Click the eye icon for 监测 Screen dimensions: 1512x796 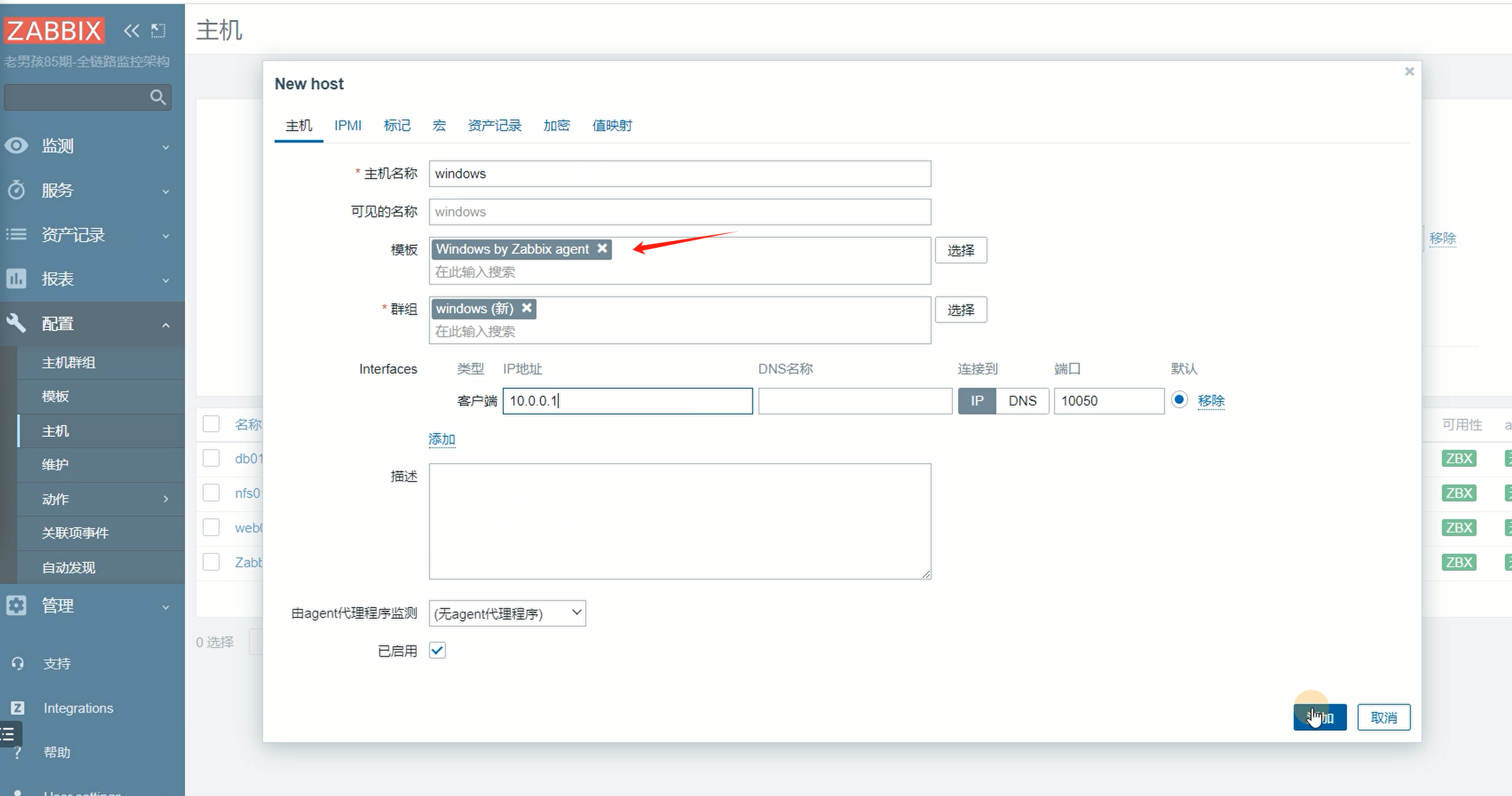point(17,145)
